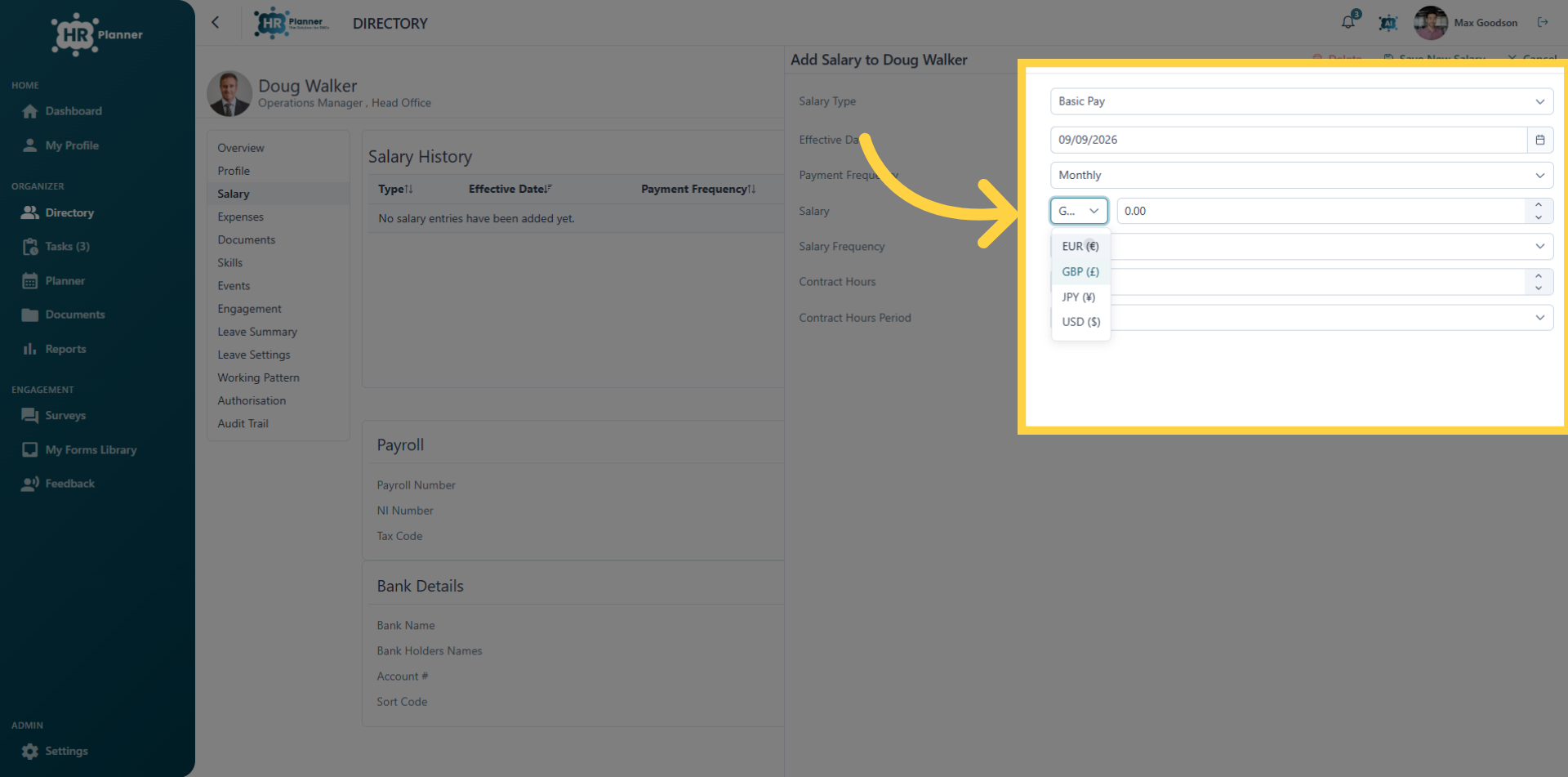Expand the Basic Pay salary type dropdown
The image size is (1568, 777).
pos(1302,101)
